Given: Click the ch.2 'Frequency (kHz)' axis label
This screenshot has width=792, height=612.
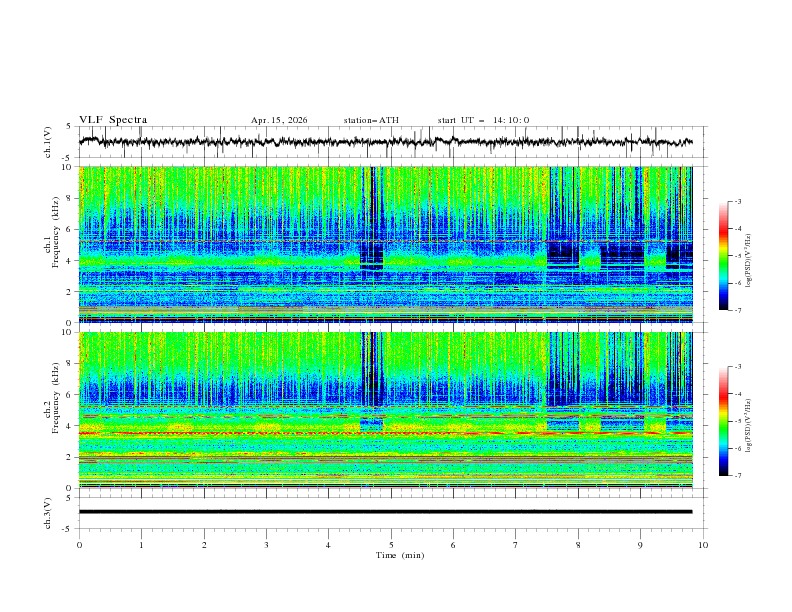Looking at the screenshot, I should (55, 398).
